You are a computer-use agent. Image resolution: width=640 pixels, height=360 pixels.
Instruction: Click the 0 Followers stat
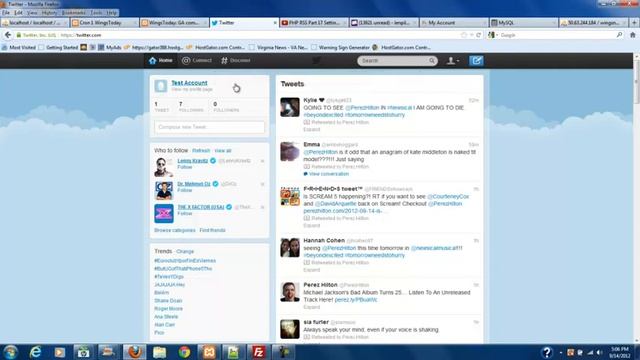pyautogui.click(x=226, y=107)
